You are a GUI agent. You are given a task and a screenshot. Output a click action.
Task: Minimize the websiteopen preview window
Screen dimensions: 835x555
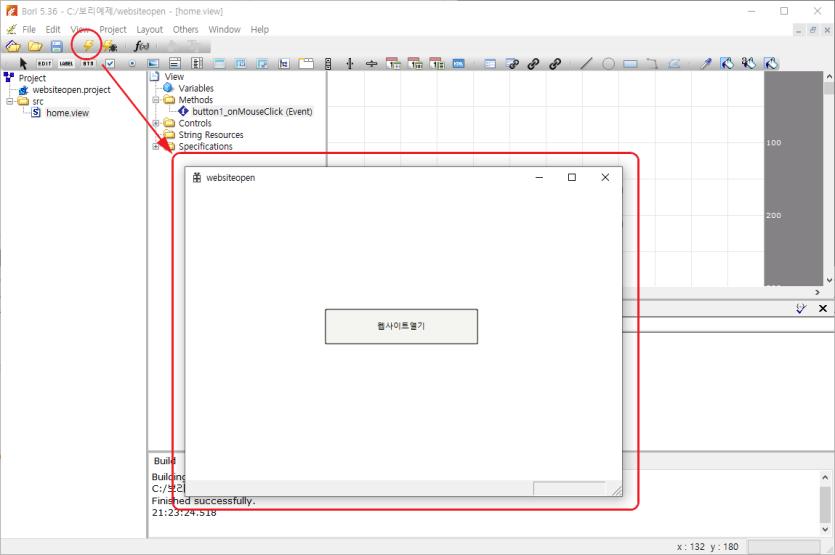tap(539, 177)
